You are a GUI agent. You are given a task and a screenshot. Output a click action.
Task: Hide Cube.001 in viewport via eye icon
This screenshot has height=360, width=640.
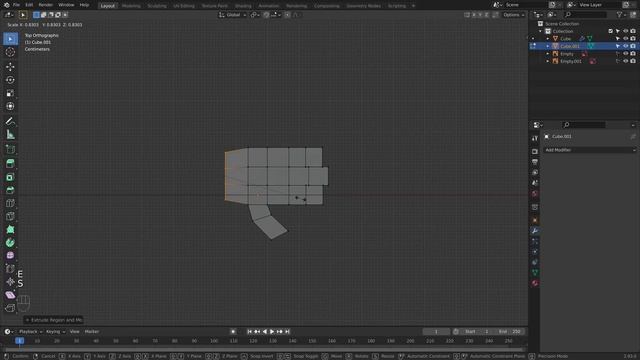(x=625, y=46)
